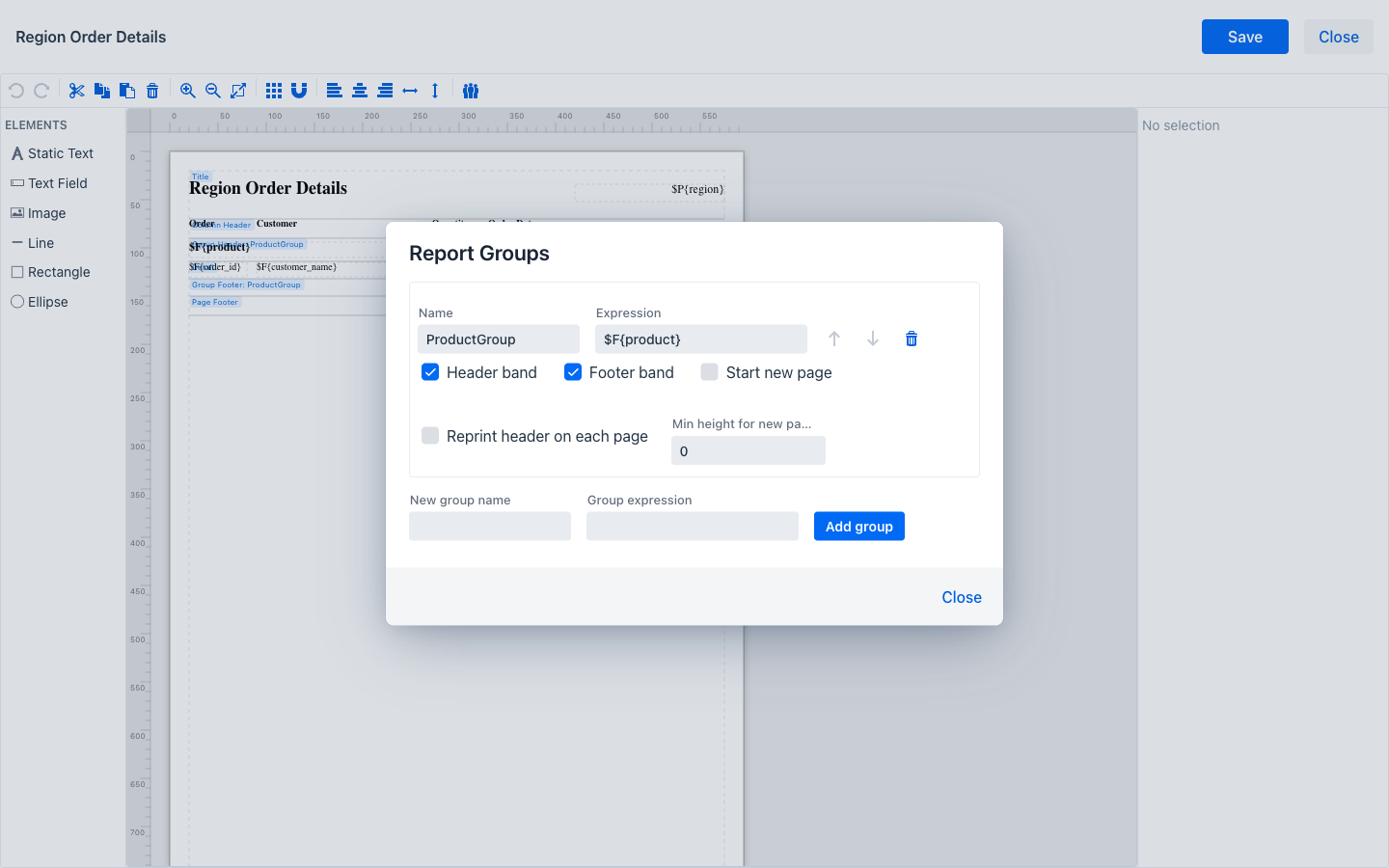This screenshot has height=868, width=1389.
Task: Select the Customer column header text
Action: [277, 224]
